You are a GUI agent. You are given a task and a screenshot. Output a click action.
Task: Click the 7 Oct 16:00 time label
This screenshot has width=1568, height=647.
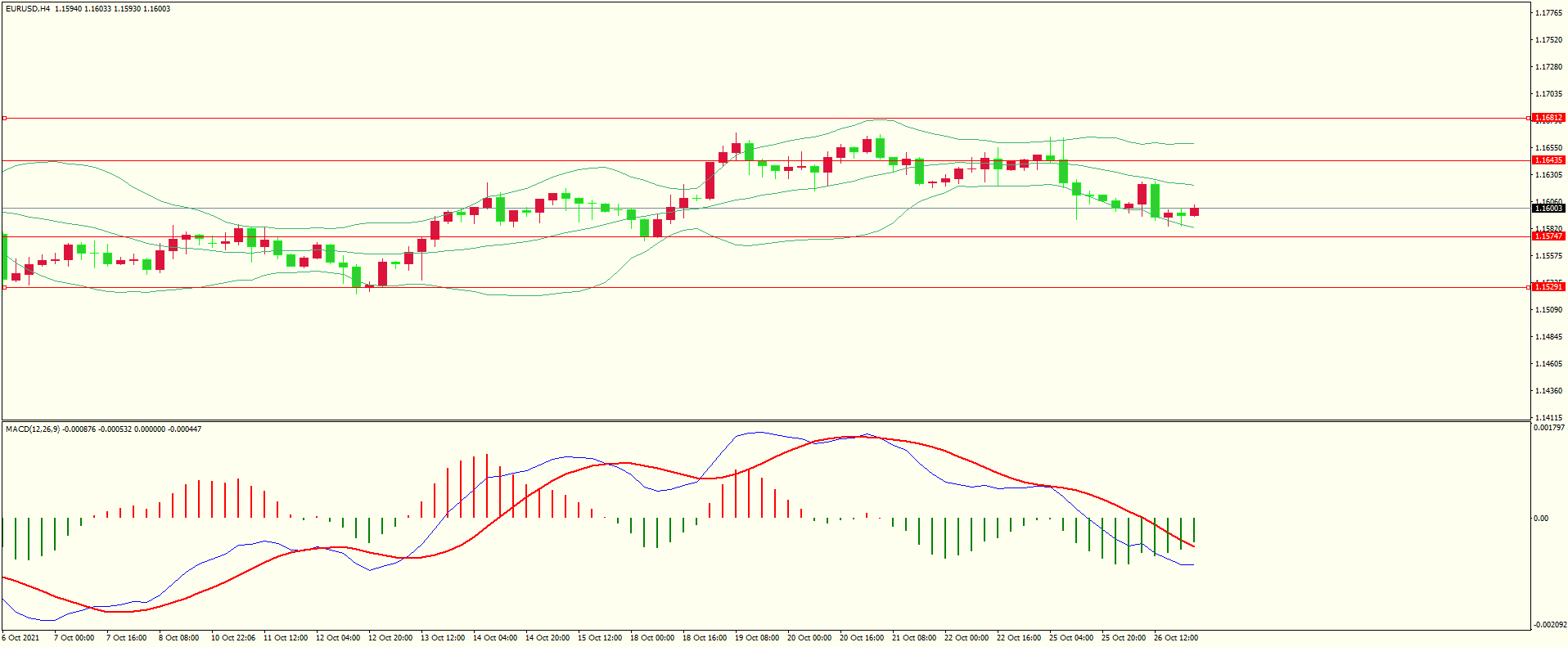(x=127, y=638)
